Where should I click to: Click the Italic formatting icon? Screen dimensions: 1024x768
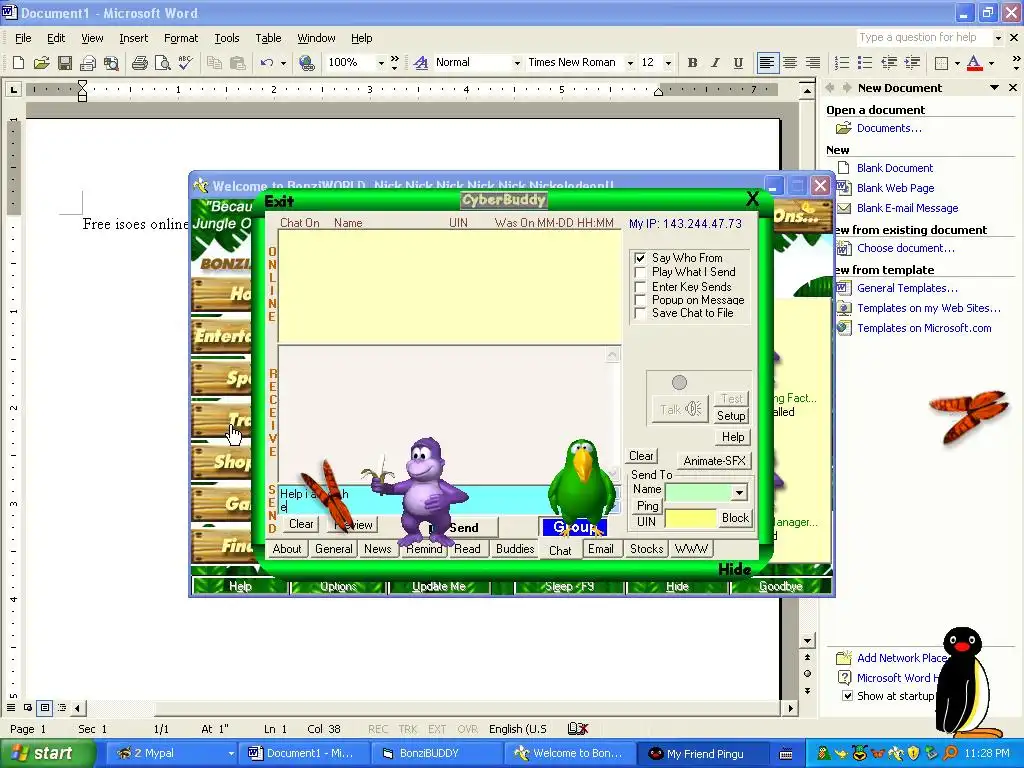(x=715, y=63)
